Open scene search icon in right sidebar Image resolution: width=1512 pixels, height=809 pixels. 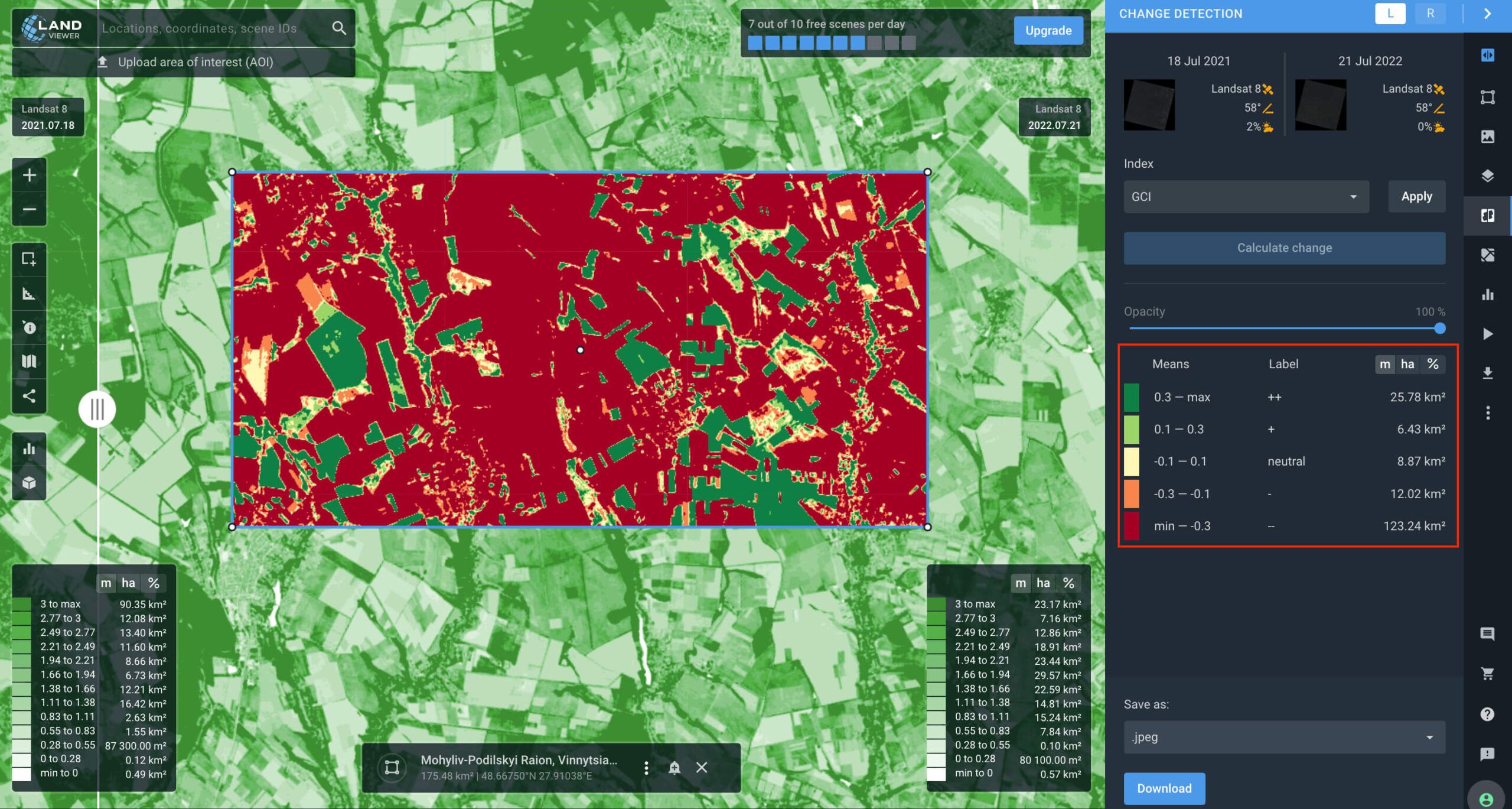(1487, 55)
